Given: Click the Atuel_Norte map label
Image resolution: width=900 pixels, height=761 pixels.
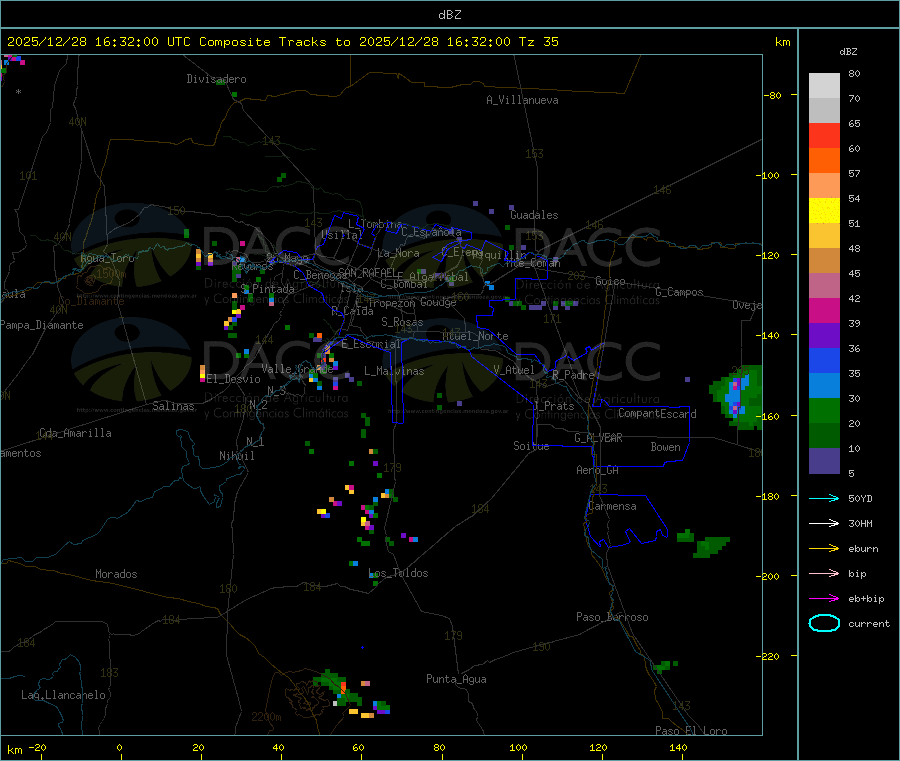Looking at the screenshot, I should point(475,336).
